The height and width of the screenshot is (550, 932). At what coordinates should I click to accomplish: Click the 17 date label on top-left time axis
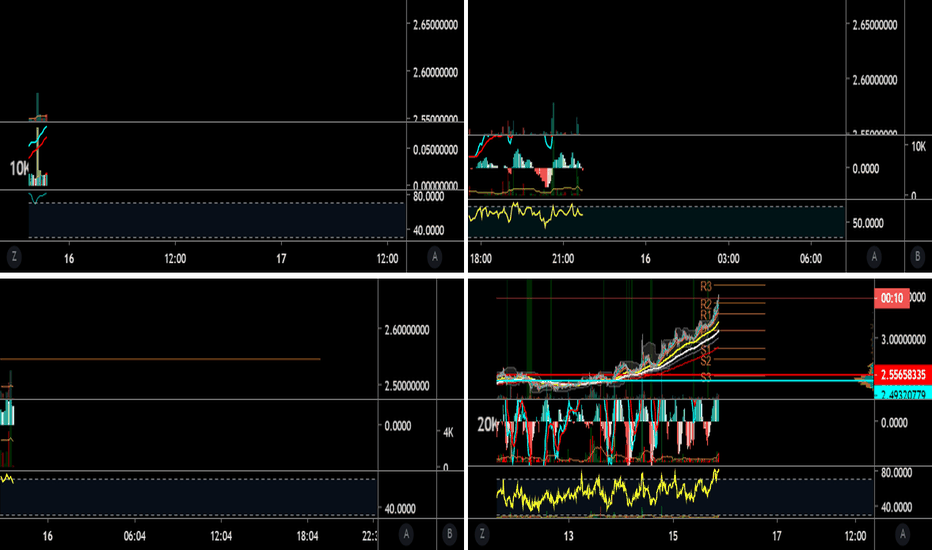281,259
